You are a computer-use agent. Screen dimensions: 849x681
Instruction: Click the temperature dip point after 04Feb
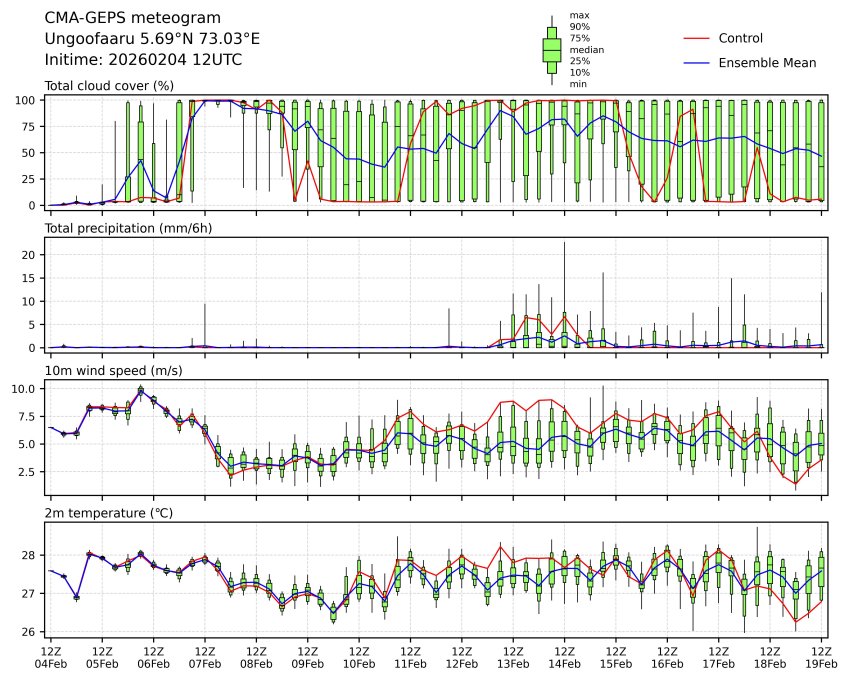pyautogui.click(x=76, y=598)
